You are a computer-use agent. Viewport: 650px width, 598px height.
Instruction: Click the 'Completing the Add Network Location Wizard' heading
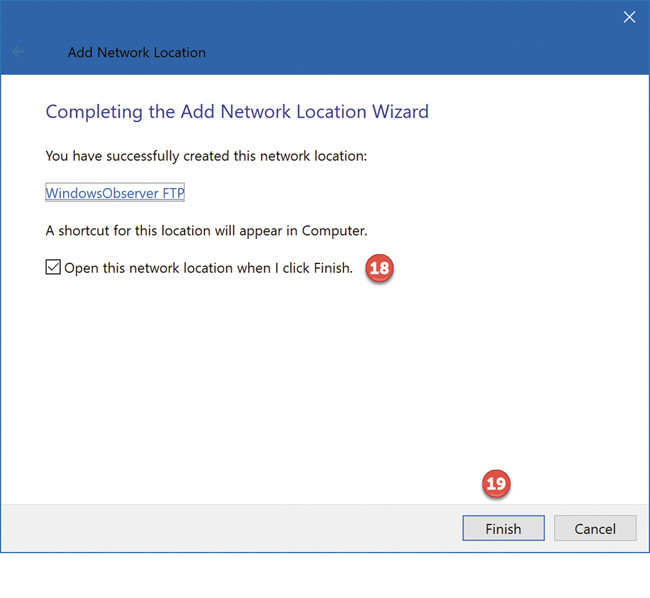coord(237,111)
